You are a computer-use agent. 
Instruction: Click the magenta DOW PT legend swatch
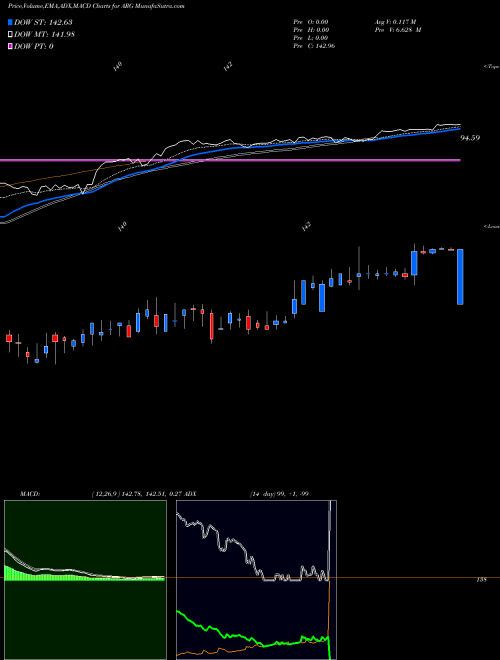tap(11, 46)
